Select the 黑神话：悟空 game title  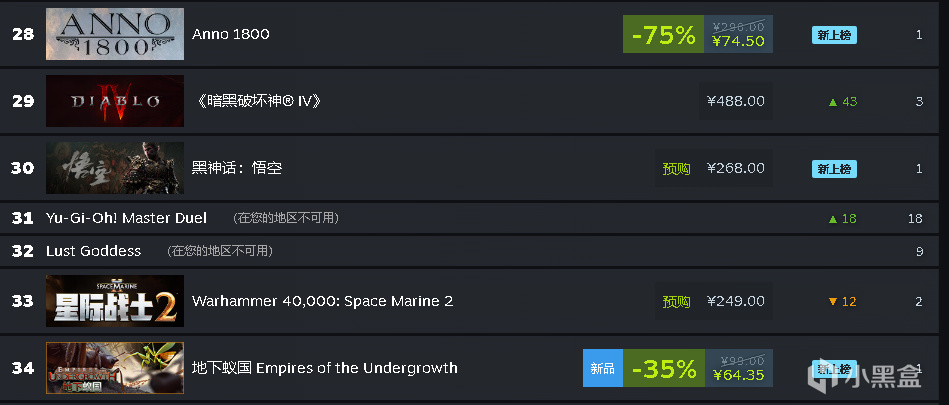tap(237, 167)
